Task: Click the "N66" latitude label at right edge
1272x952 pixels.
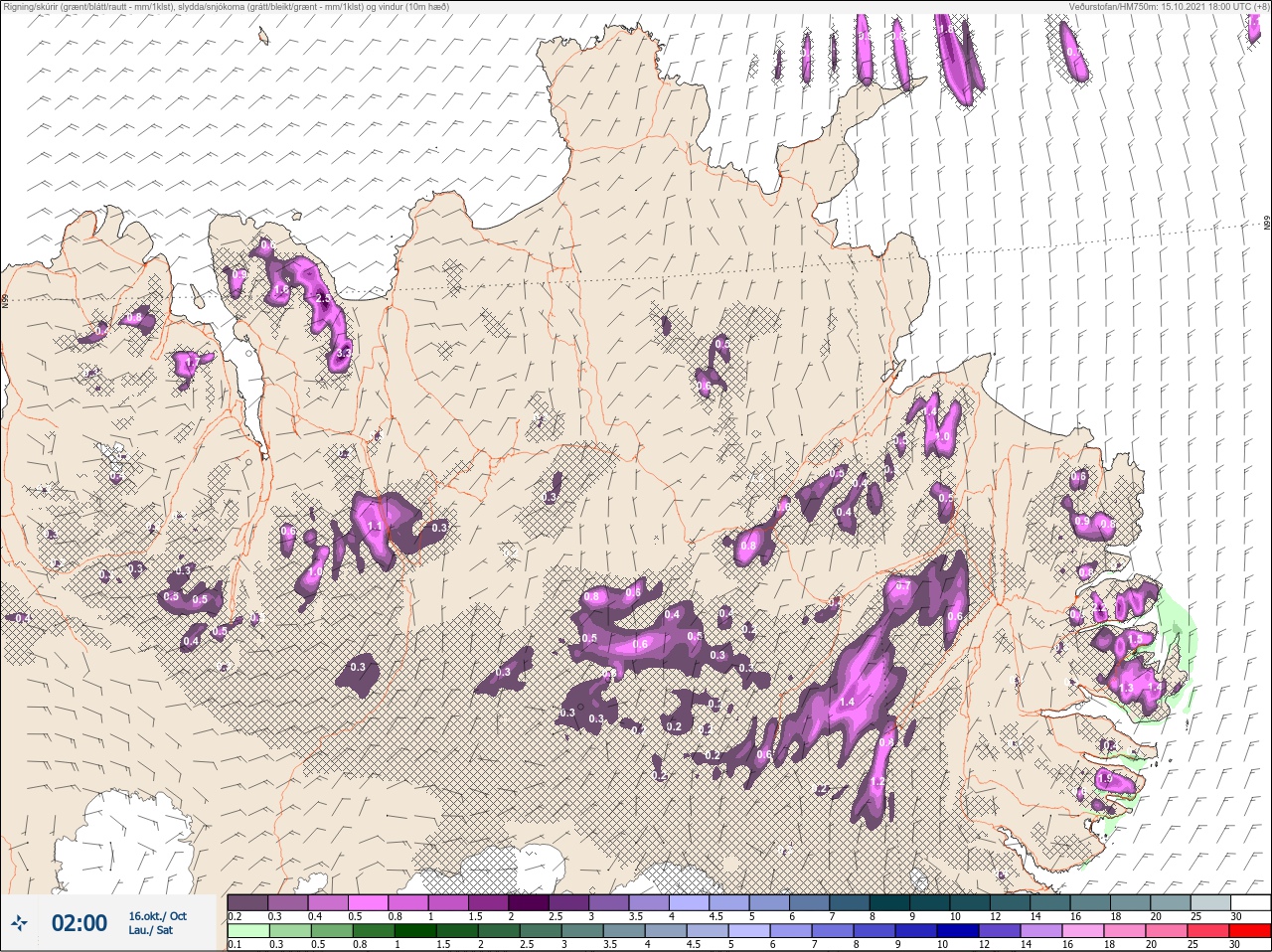Action: (1267, 224)
